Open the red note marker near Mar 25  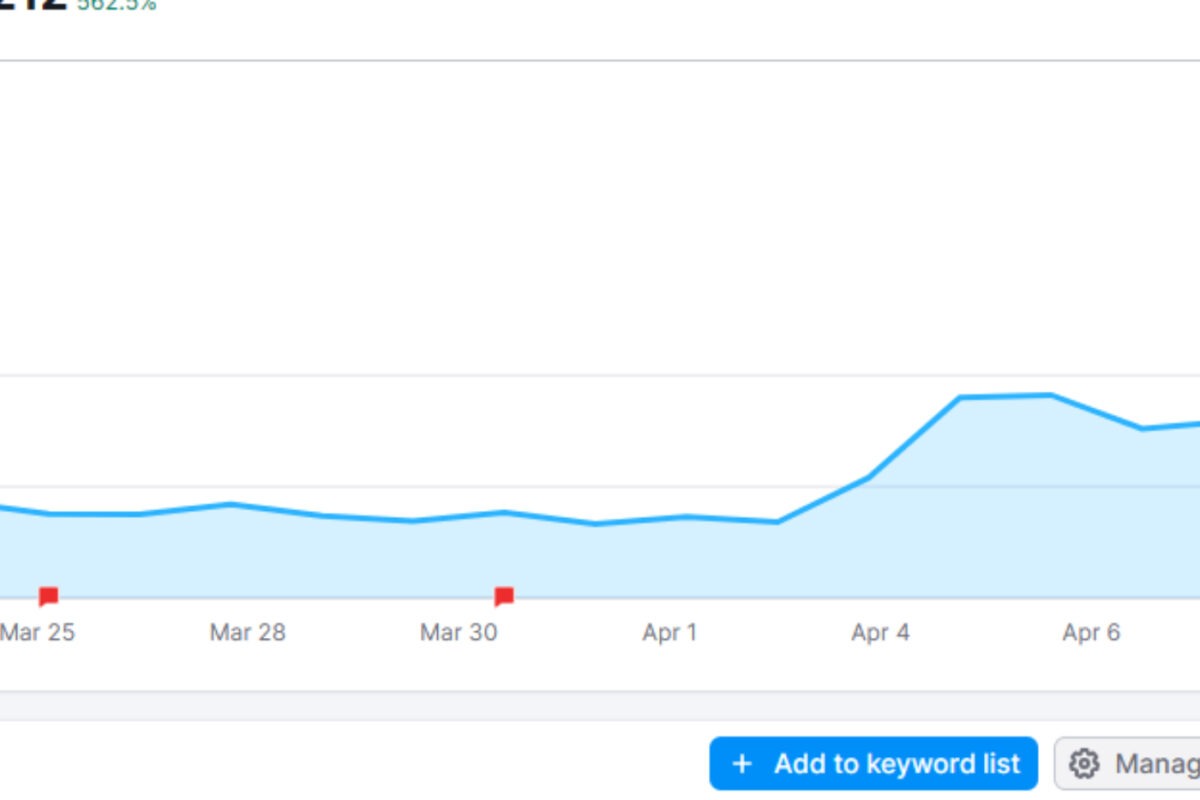click(50, 596)
